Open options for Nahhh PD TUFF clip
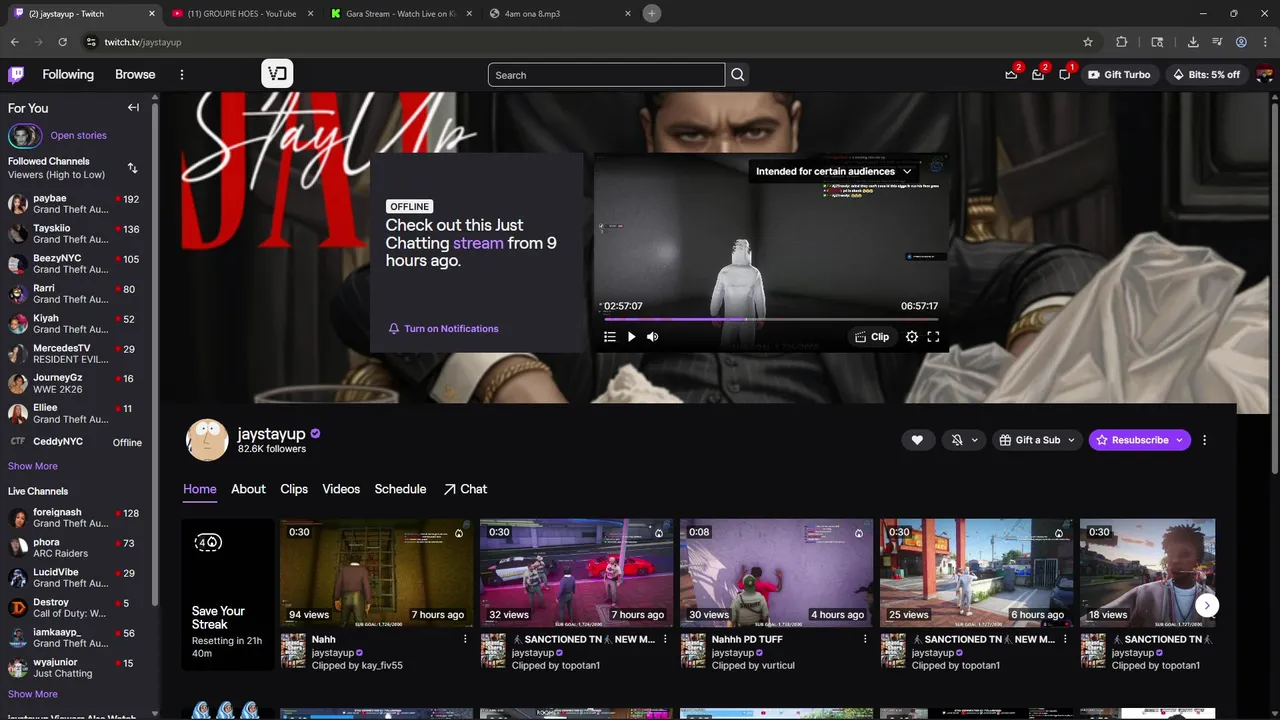 865,639
